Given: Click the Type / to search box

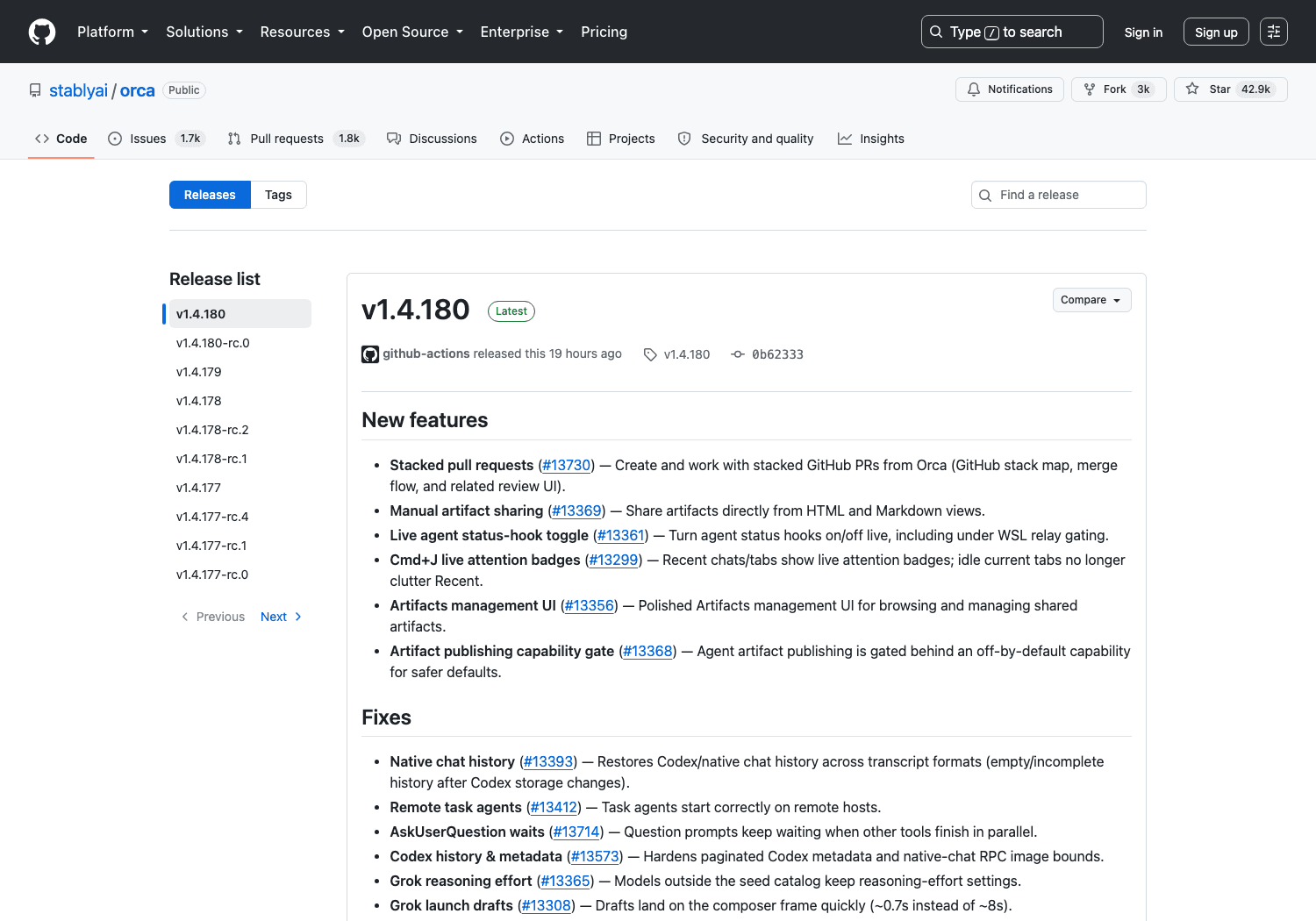Looking at the screenshot, I should click(1012, 32).
